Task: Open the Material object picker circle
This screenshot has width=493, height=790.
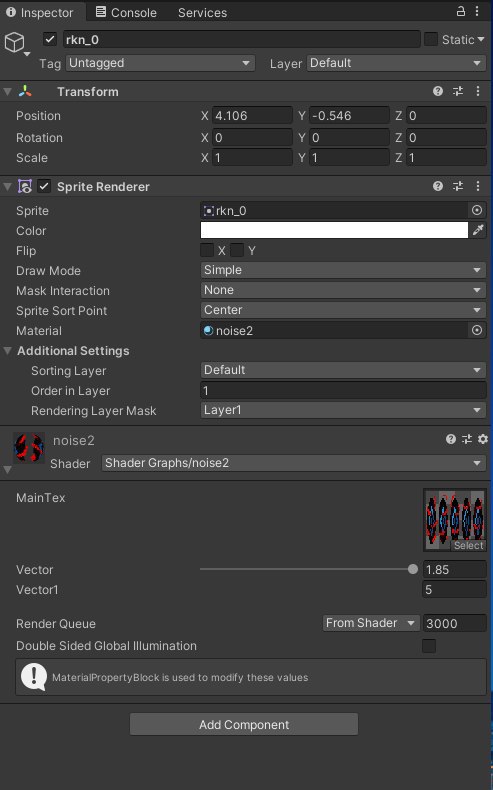Action: (x=477, y=330)
